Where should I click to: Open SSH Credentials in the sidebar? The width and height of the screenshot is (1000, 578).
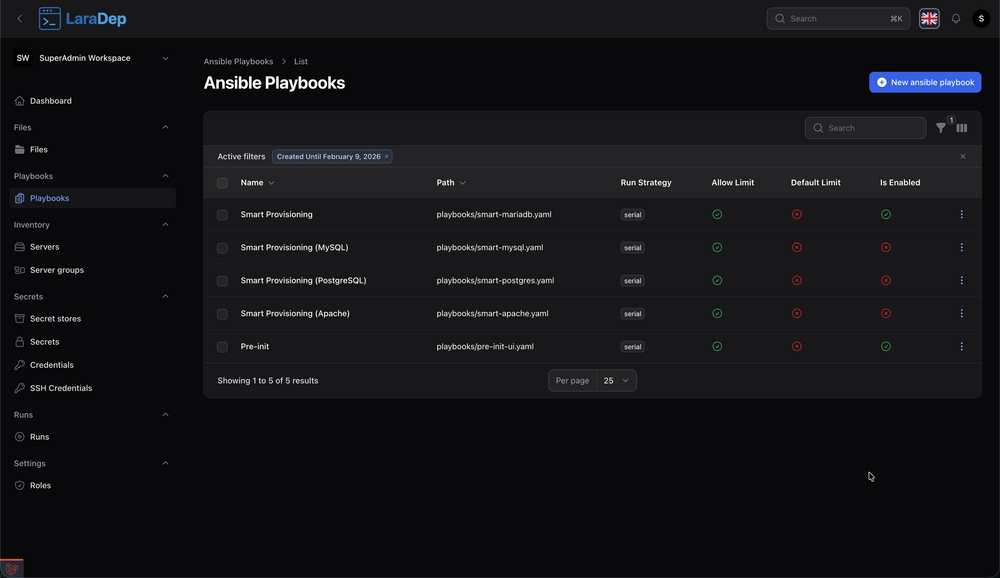(x=60, y=388)
